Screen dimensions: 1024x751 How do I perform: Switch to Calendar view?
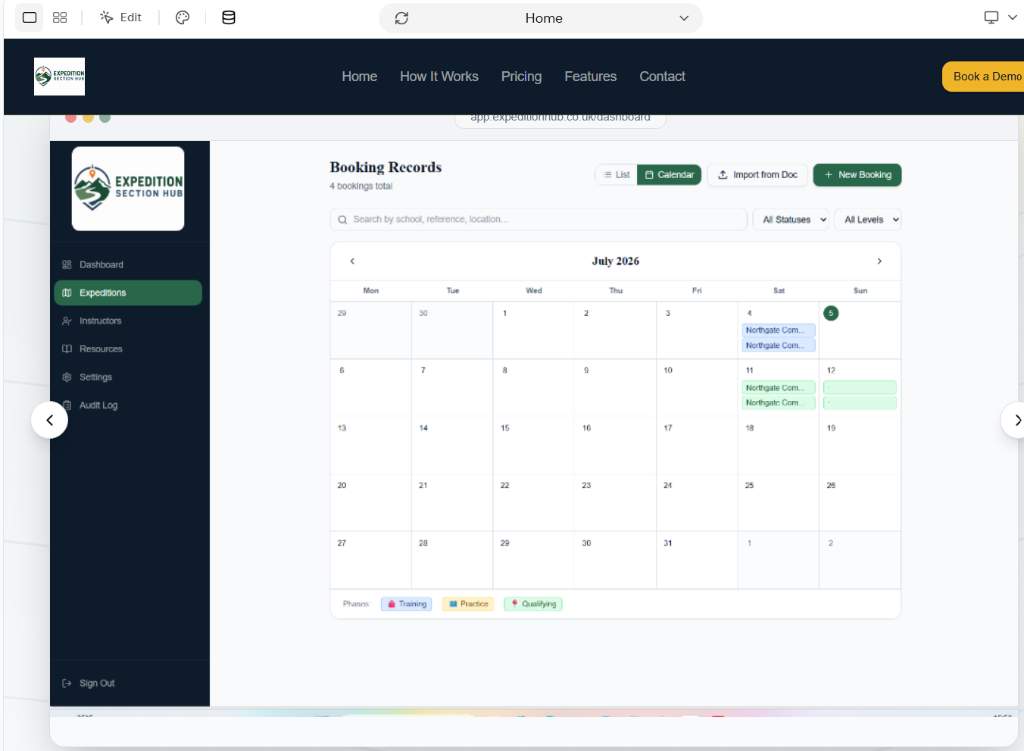click(669, 174)
